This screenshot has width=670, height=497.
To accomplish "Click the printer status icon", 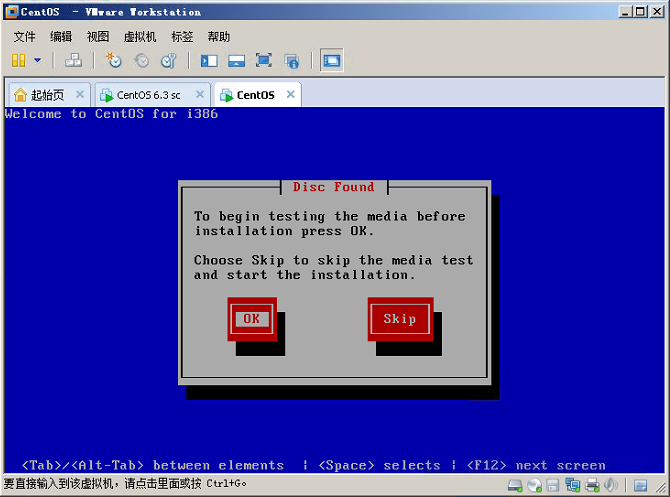I will pyautogui.click(x=592, y=485).
